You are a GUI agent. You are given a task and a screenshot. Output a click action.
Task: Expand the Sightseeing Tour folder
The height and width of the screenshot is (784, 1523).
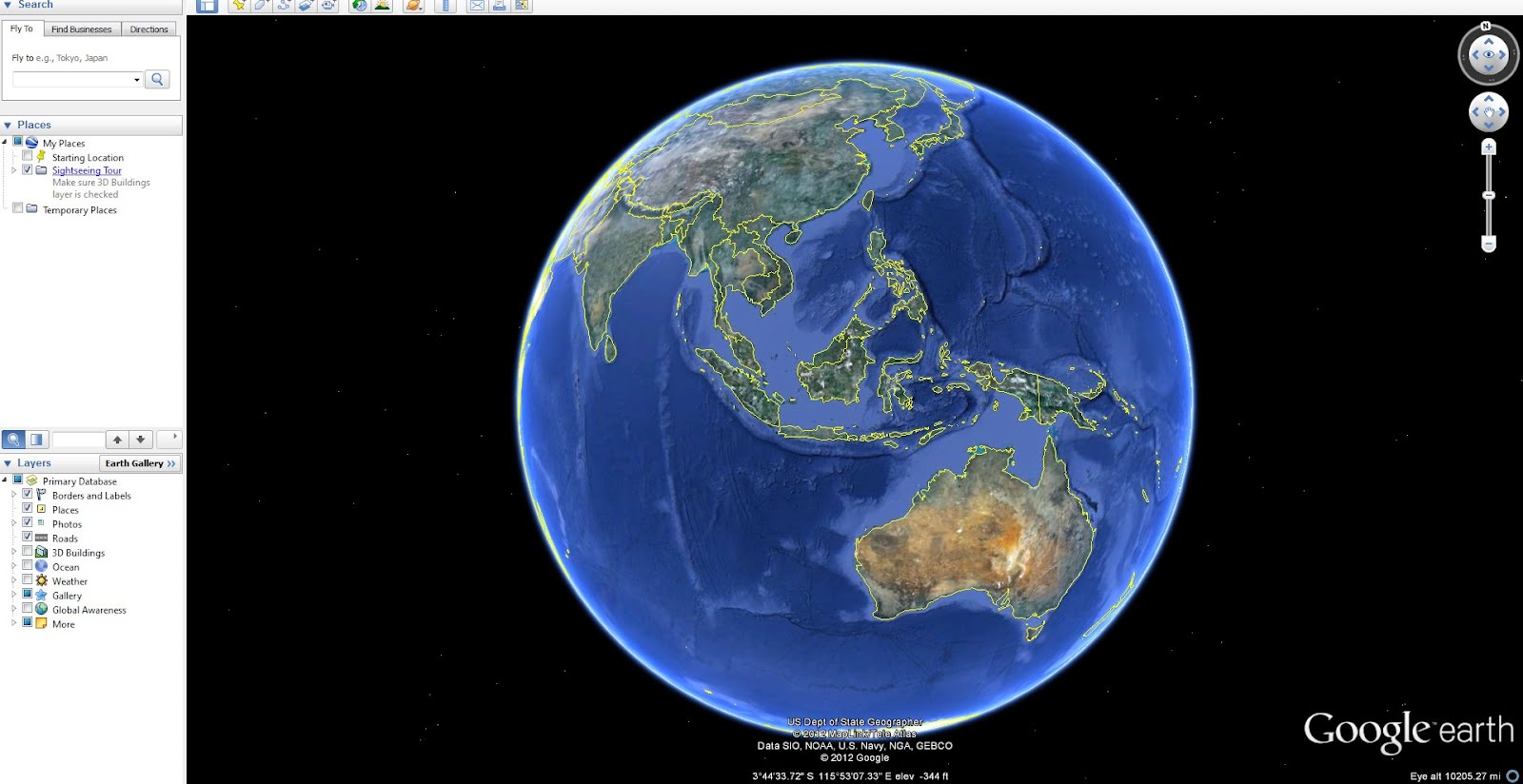click(13, 170)
